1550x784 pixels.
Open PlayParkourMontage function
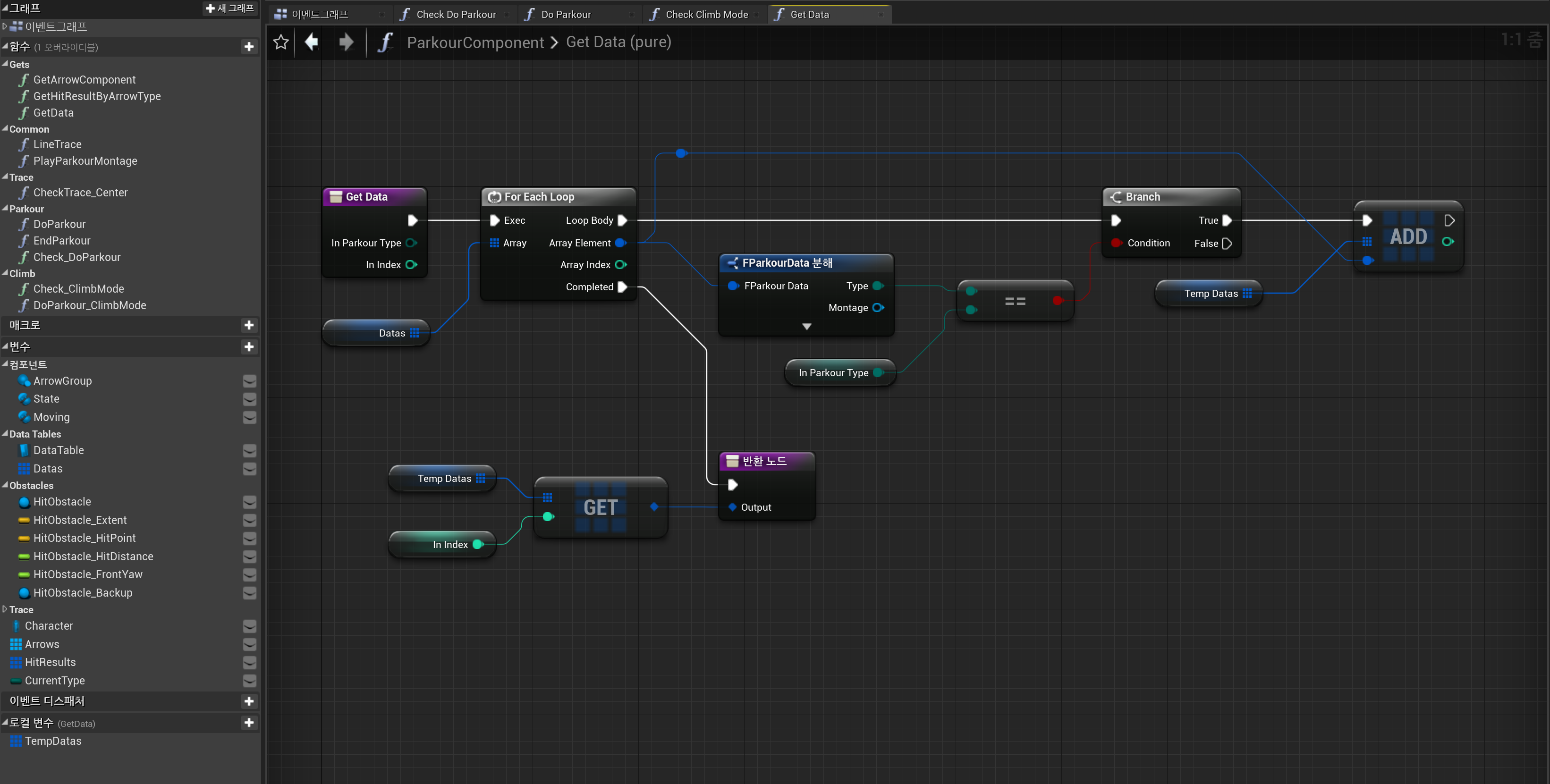click(85, 160)
